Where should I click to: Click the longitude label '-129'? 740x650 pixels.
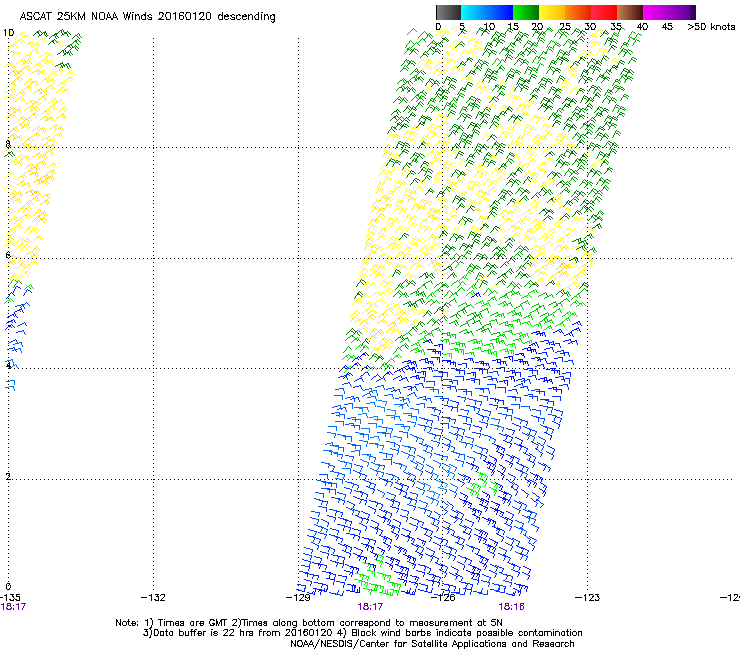[298, 598]
